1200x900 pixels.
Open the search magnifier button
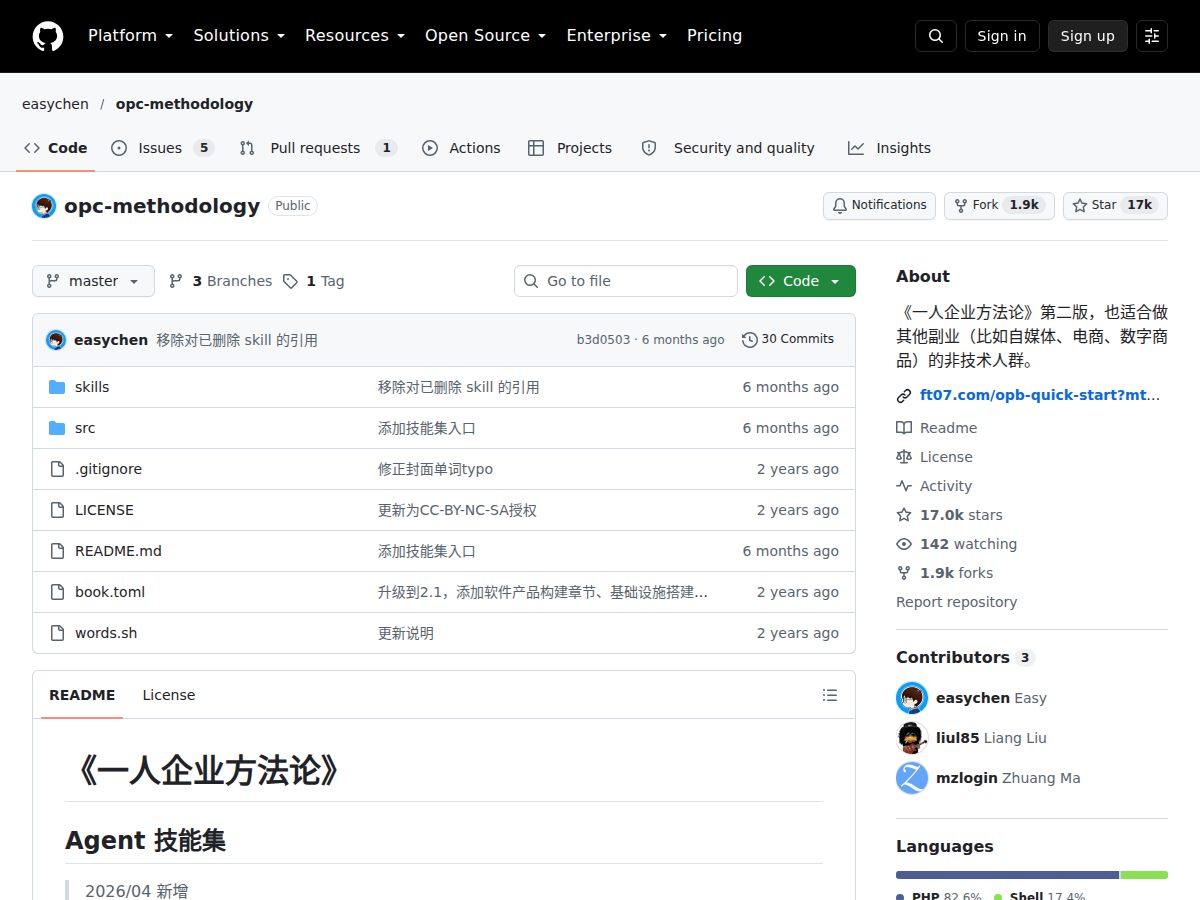(x=936, y=36)
